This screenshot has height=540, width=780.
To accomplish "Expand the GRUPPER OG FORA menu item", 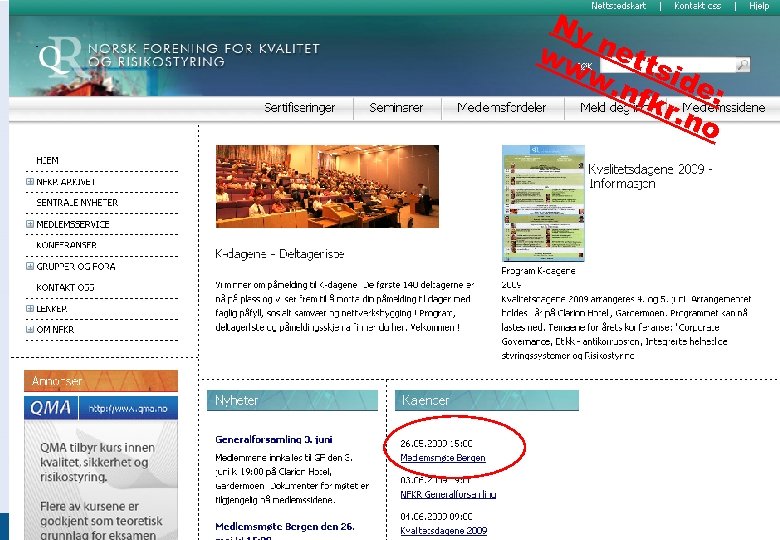I will click(30, 266).
